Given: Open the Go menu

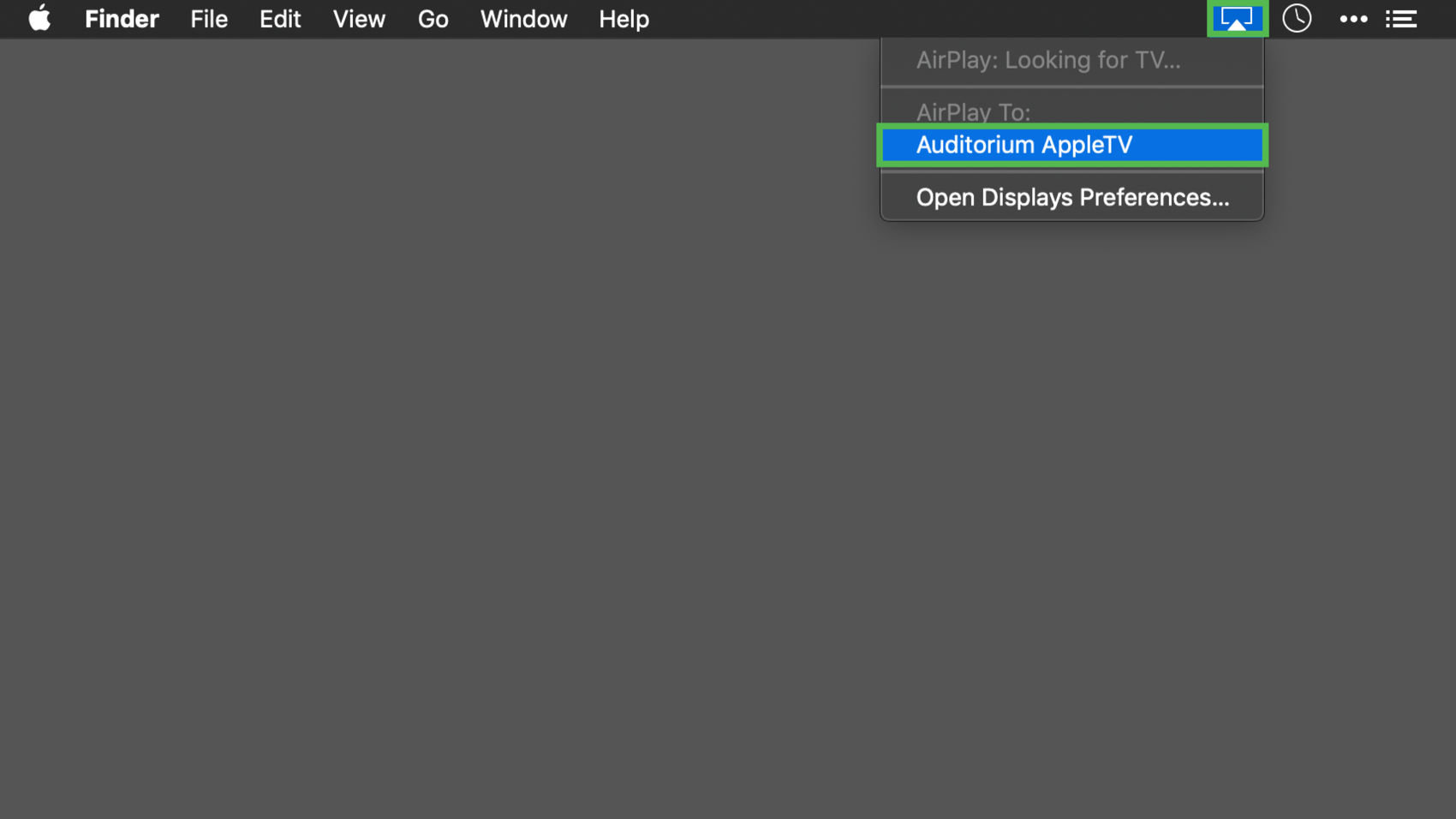Looking at the screenshot, I should click(433, 19).
